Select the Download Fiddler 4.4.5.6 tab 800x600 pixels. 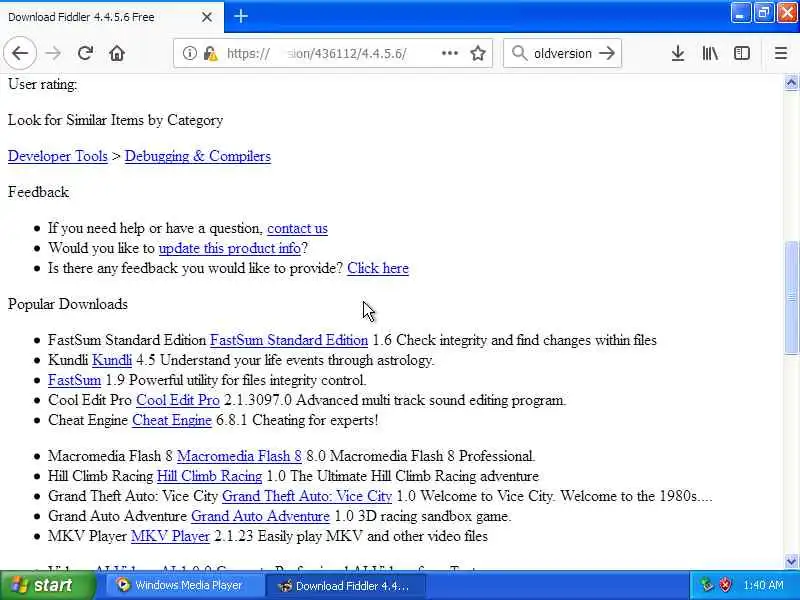click(x=111, y=17)
